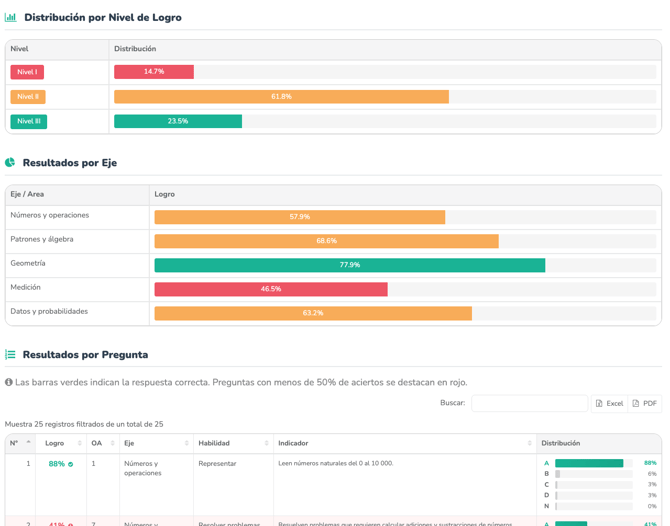The height and width of the screenshot is (526, 670).
Task: Click the Buscar search field
Action: [x=529, y=404]
